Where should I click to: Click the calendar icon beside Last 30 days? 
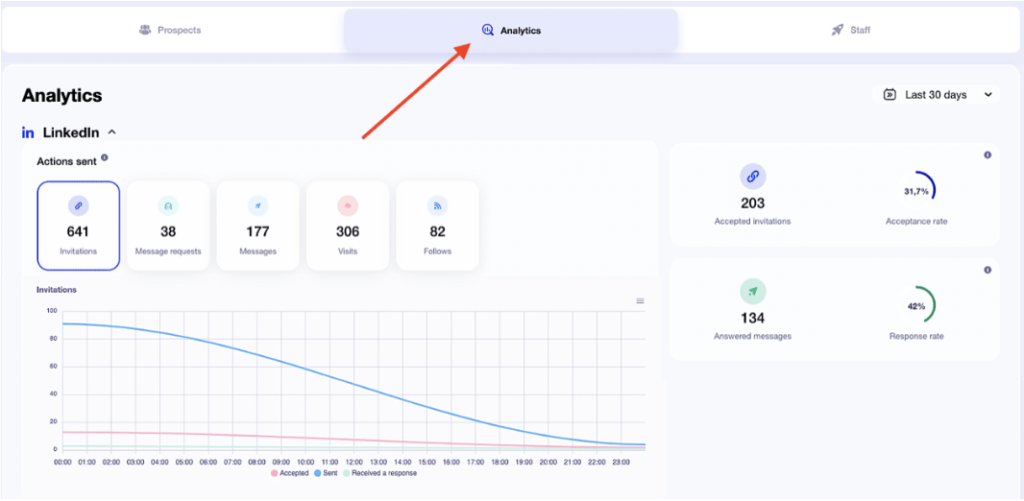(x=889, y=95)
